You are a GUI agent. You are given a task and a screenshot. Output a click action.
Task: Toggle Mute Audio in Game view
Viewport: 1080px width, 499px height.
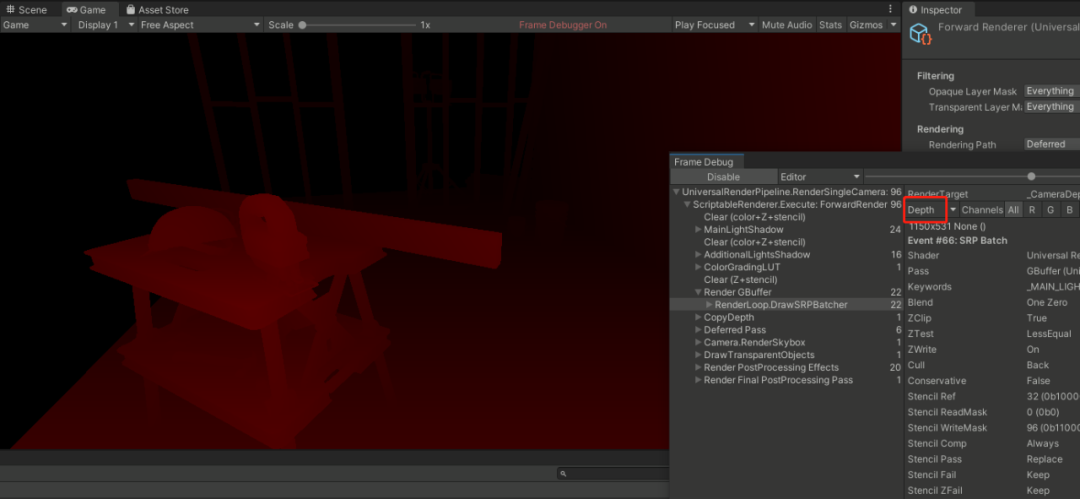pos(786,25)
